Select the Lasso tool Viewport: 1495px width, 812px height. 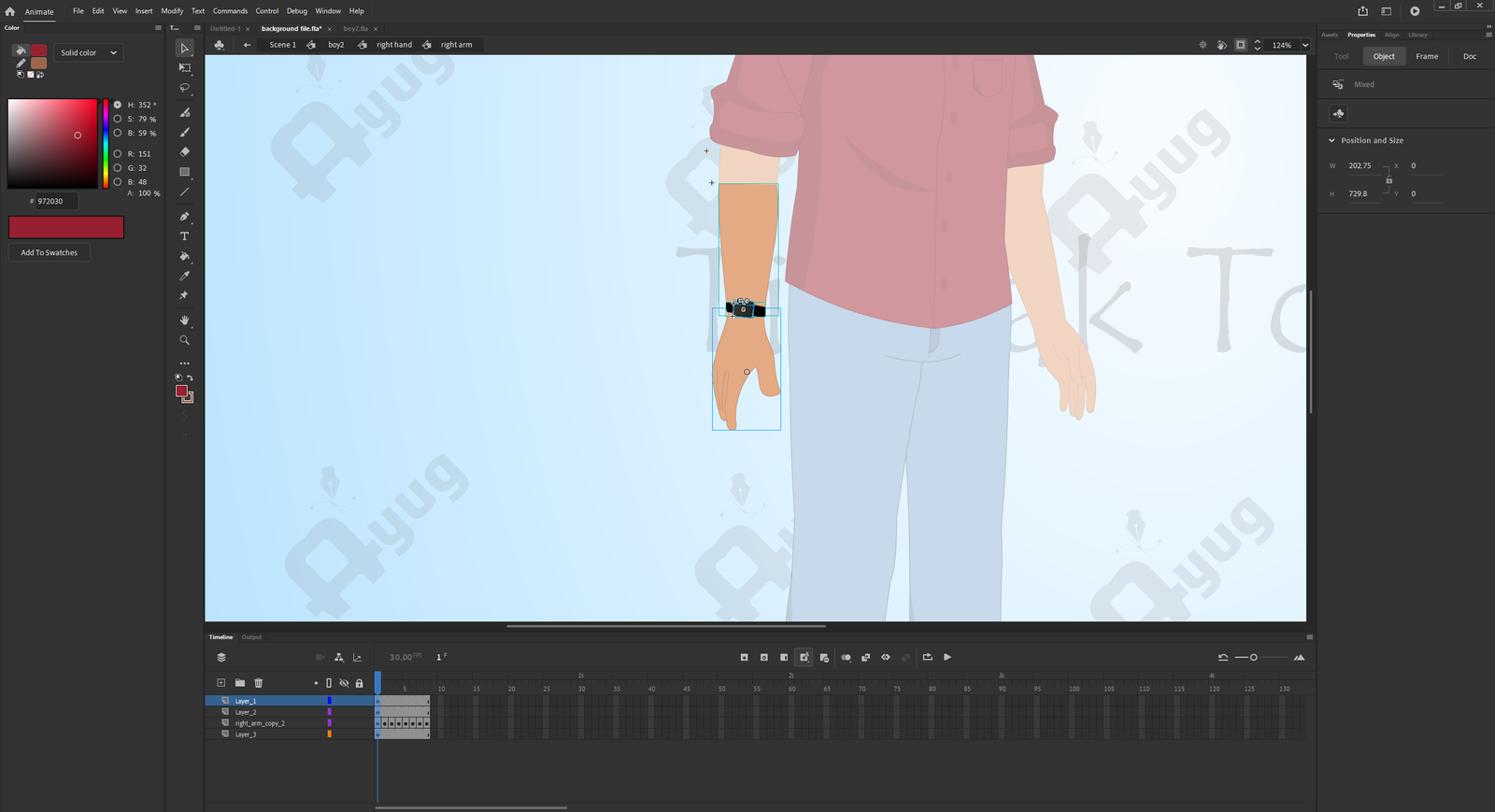(x=184, y=88)
